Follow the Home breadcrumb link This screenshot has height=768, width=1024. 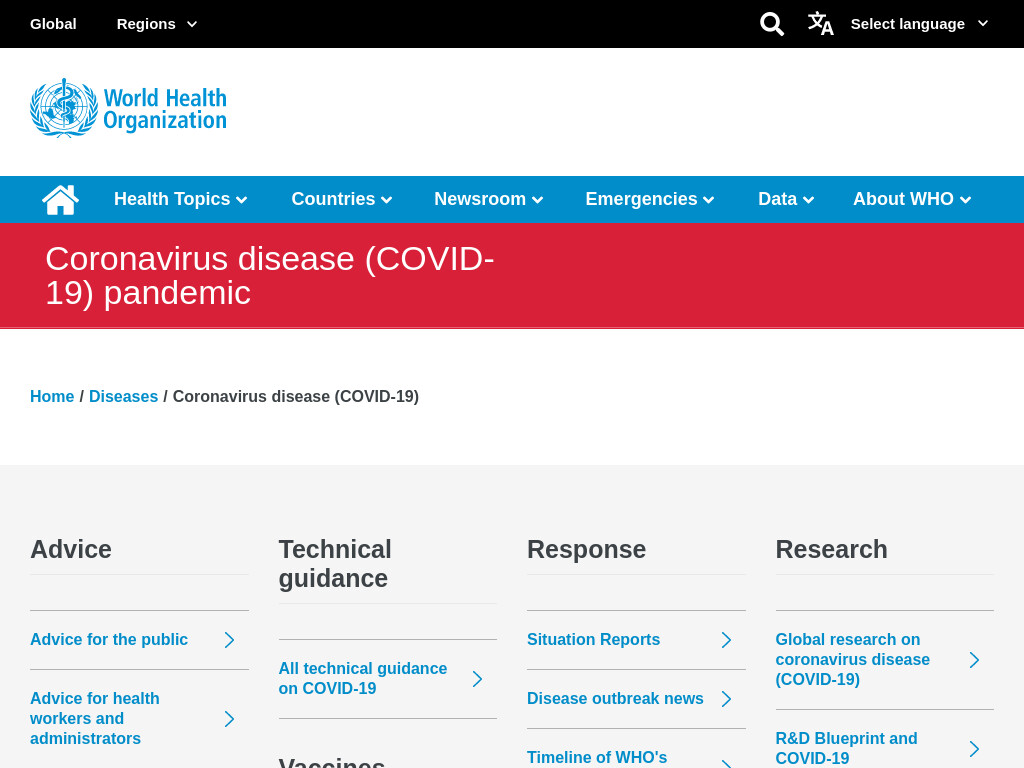pyautogui.click(x=52, y=396)
